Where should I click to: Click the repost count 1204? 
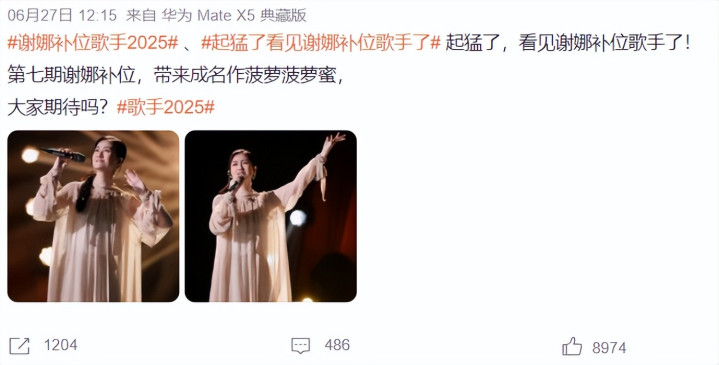pyautogui.click(x=61, y=345)
